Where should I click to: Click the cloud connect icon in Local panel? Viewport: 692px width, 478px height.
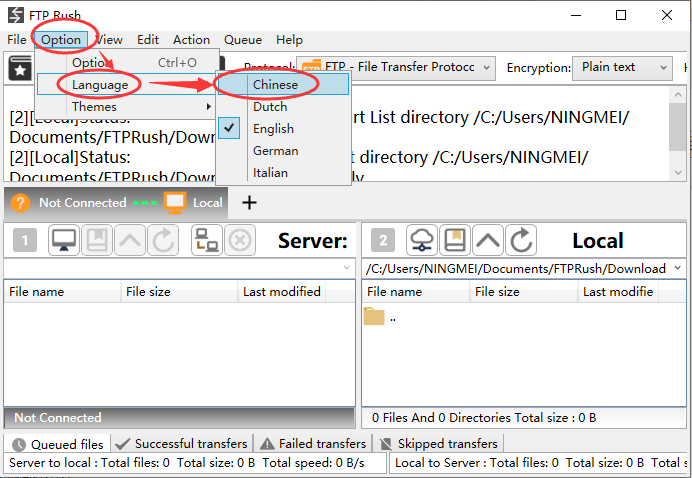click(x=422, y=240)
